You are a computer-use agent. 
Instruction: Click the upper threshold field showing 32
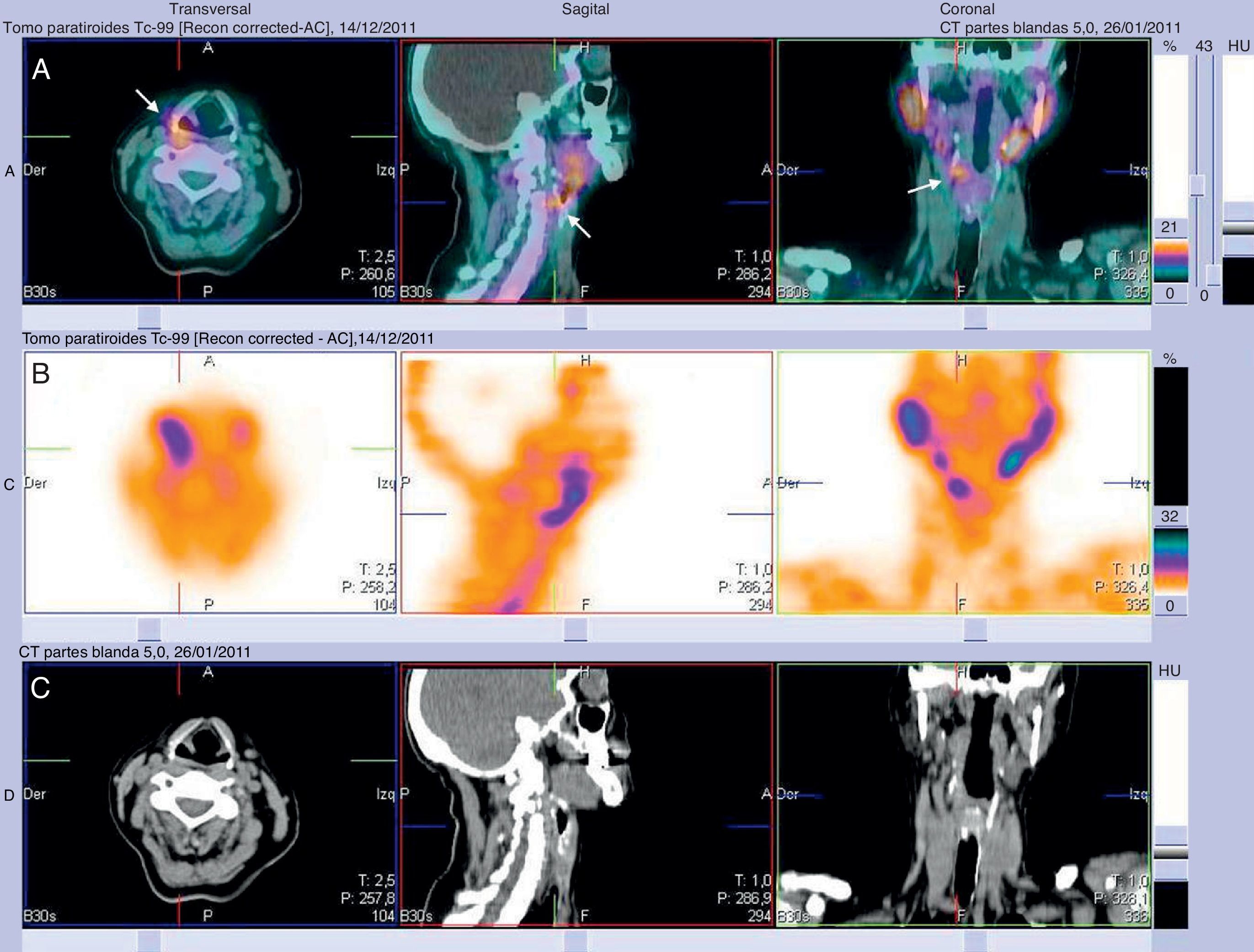point(1171,516)
